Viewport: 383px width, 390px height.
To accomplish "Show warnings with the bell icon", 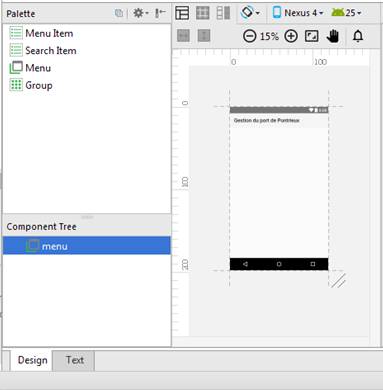I will [358, 36].
